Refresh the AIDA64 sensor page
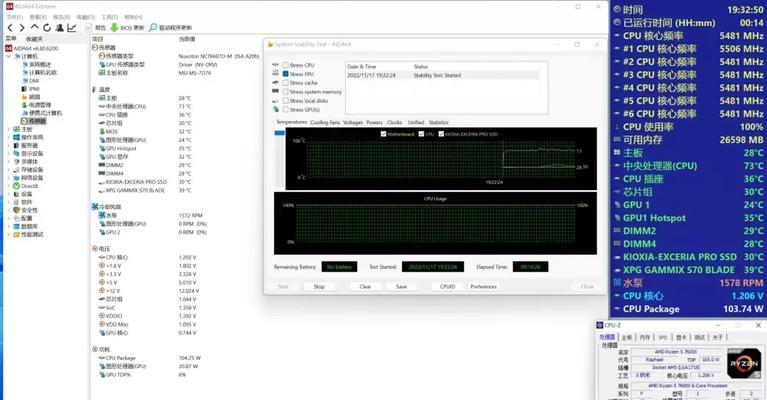Viewport: 767px width, 400px height. (47, 28)
